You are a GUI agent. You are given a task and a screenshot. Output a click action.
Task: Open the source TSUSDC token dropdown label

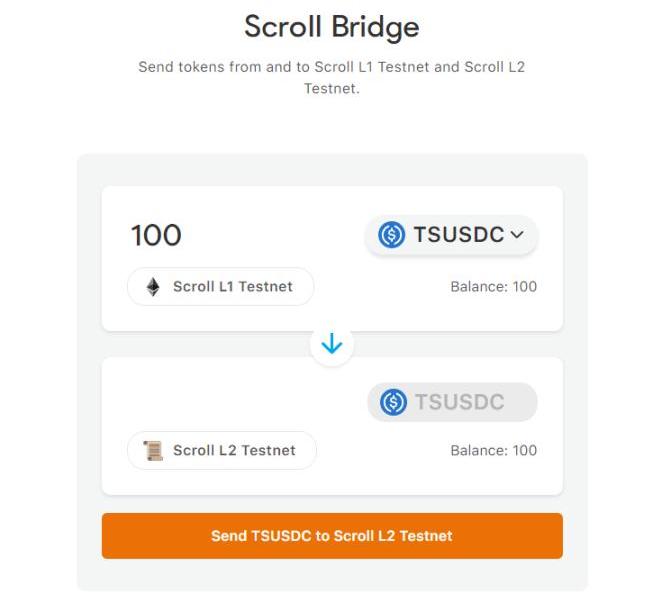[460, 236]
